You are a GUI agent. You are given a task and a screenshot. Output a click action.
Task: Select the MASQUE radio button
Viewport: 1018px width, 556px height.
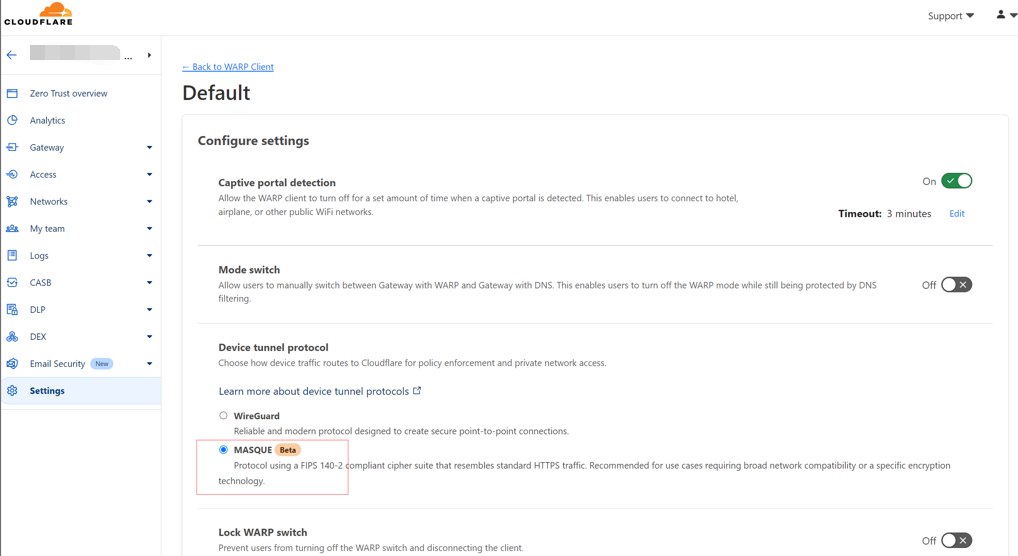tap(224, 450)
